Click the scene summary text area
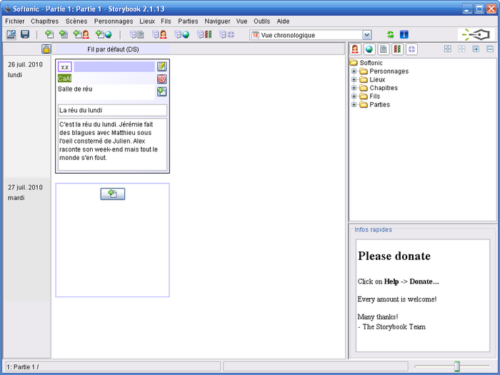 [112, 144]
